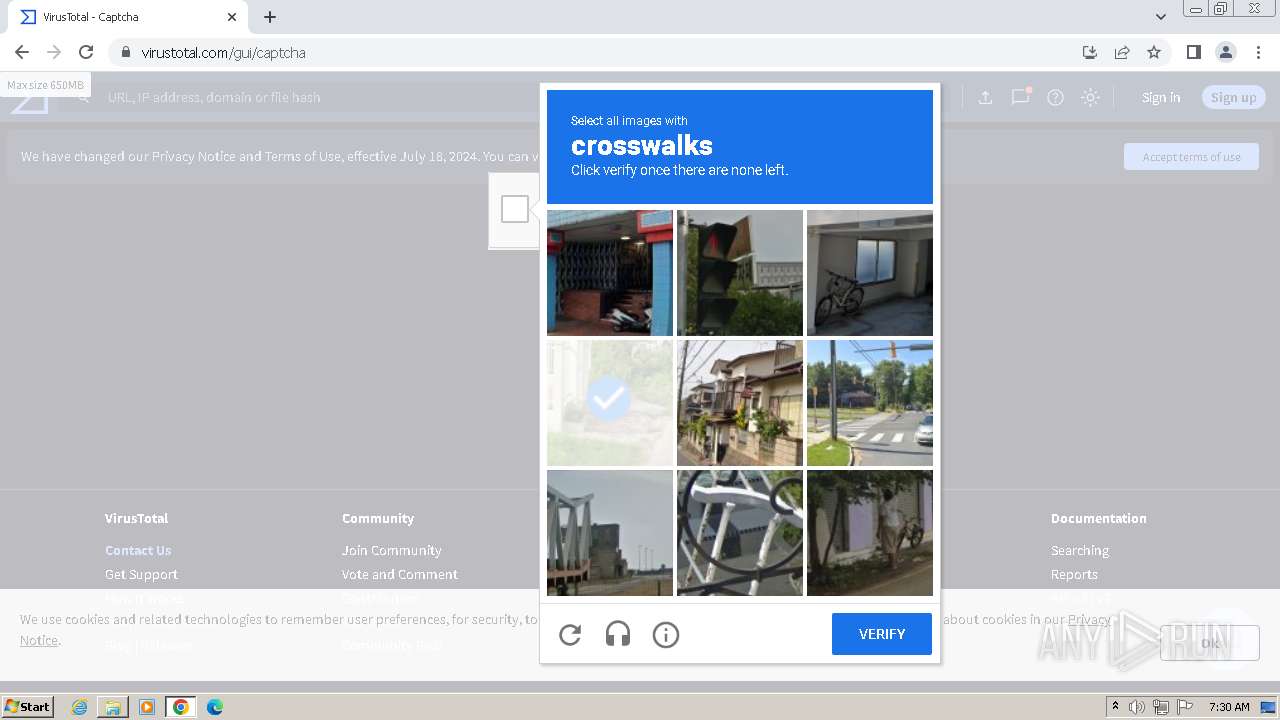Open the Join Community link
1280x720 pixels.
(391, 550)
